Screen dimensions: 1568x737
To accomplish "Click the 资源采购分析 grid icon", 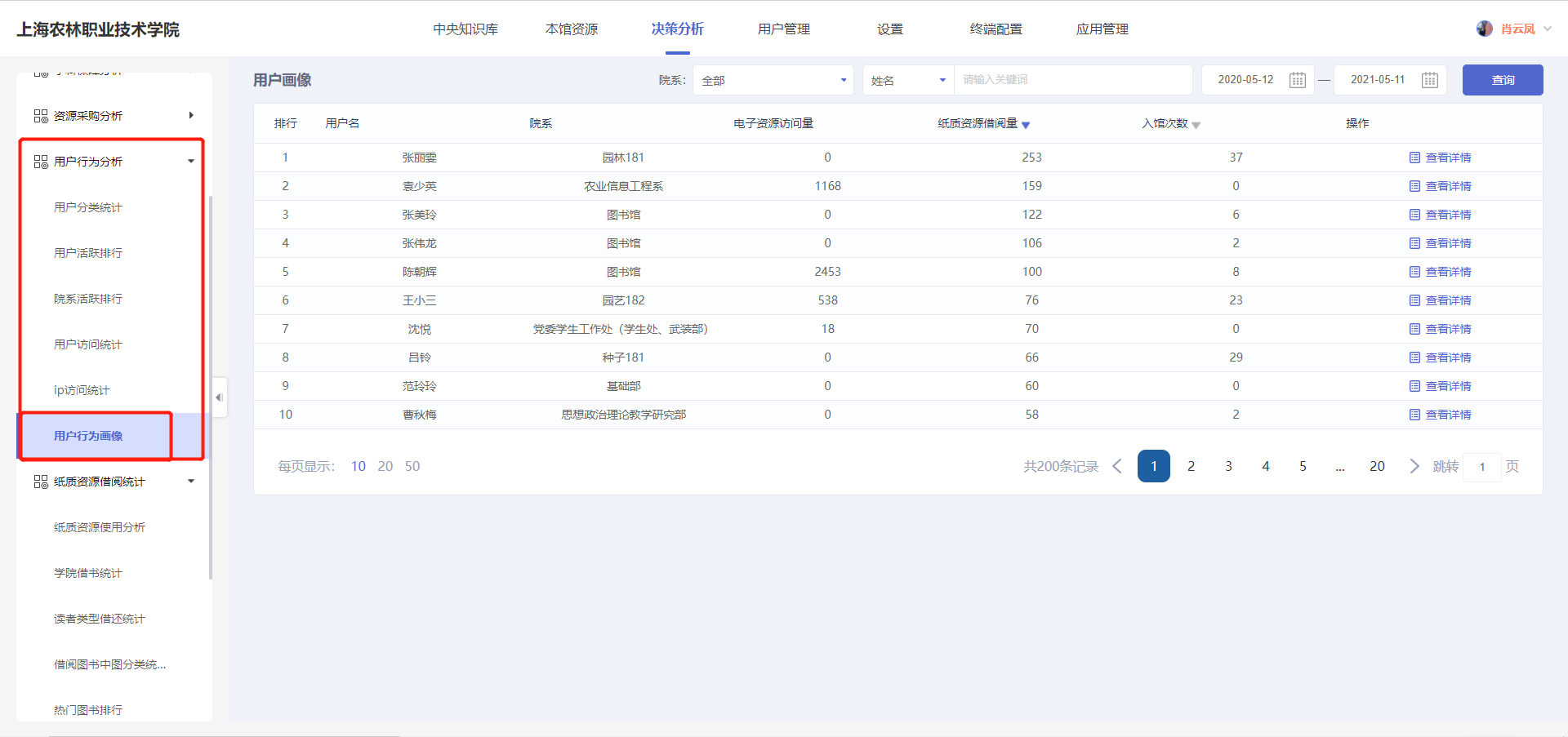I will tap(41, 116).
